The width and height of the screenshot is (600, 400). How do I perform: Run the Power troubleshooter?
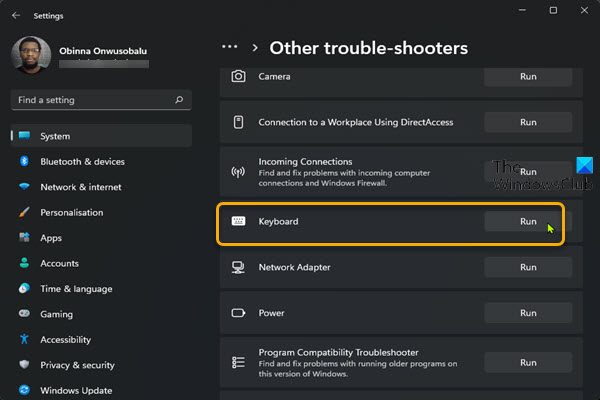pyautogui.click(x=528, y=313)
